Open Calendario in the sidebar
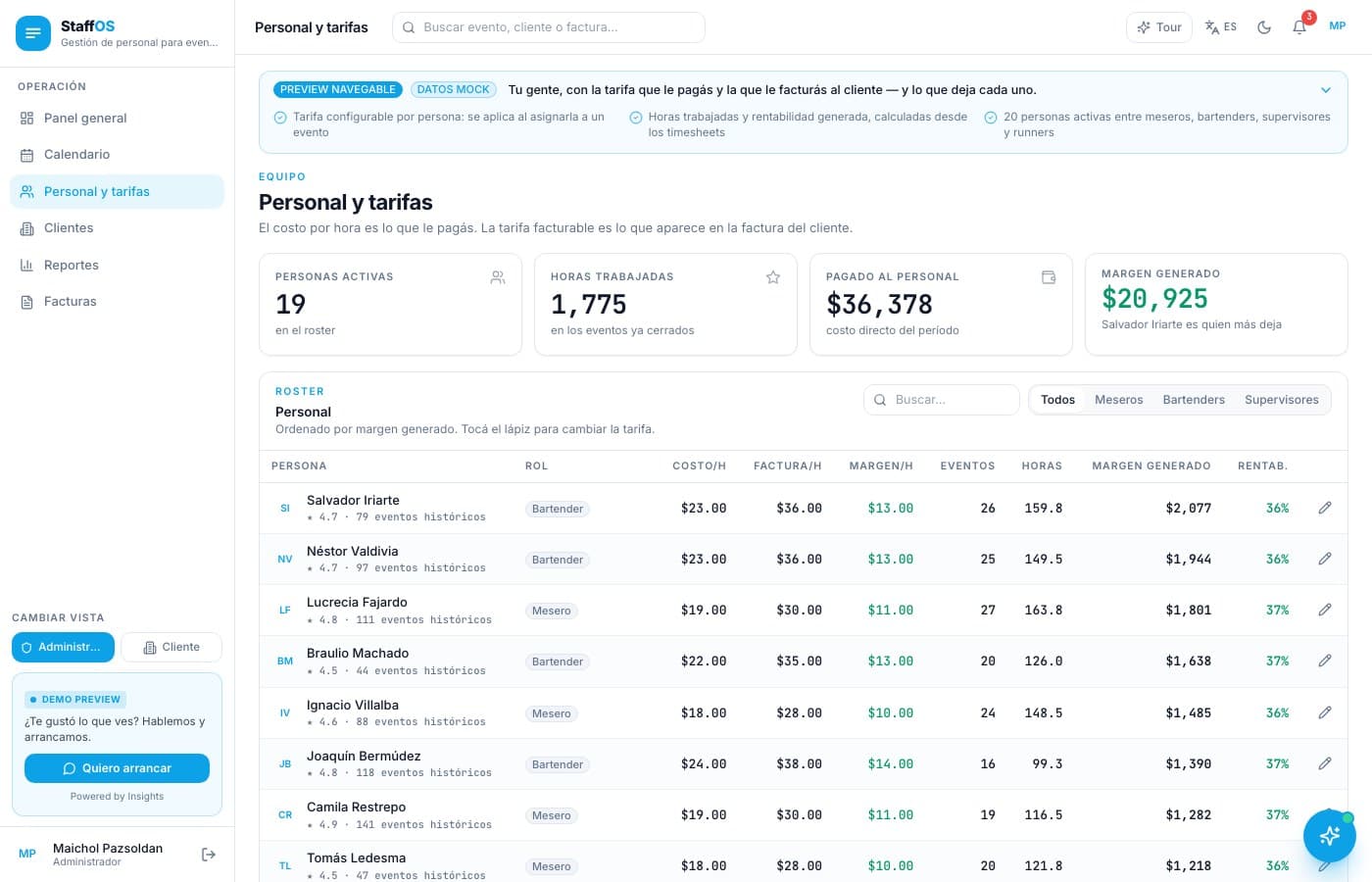This screenshot has width=1372, height=882. (x=117, y=155)
